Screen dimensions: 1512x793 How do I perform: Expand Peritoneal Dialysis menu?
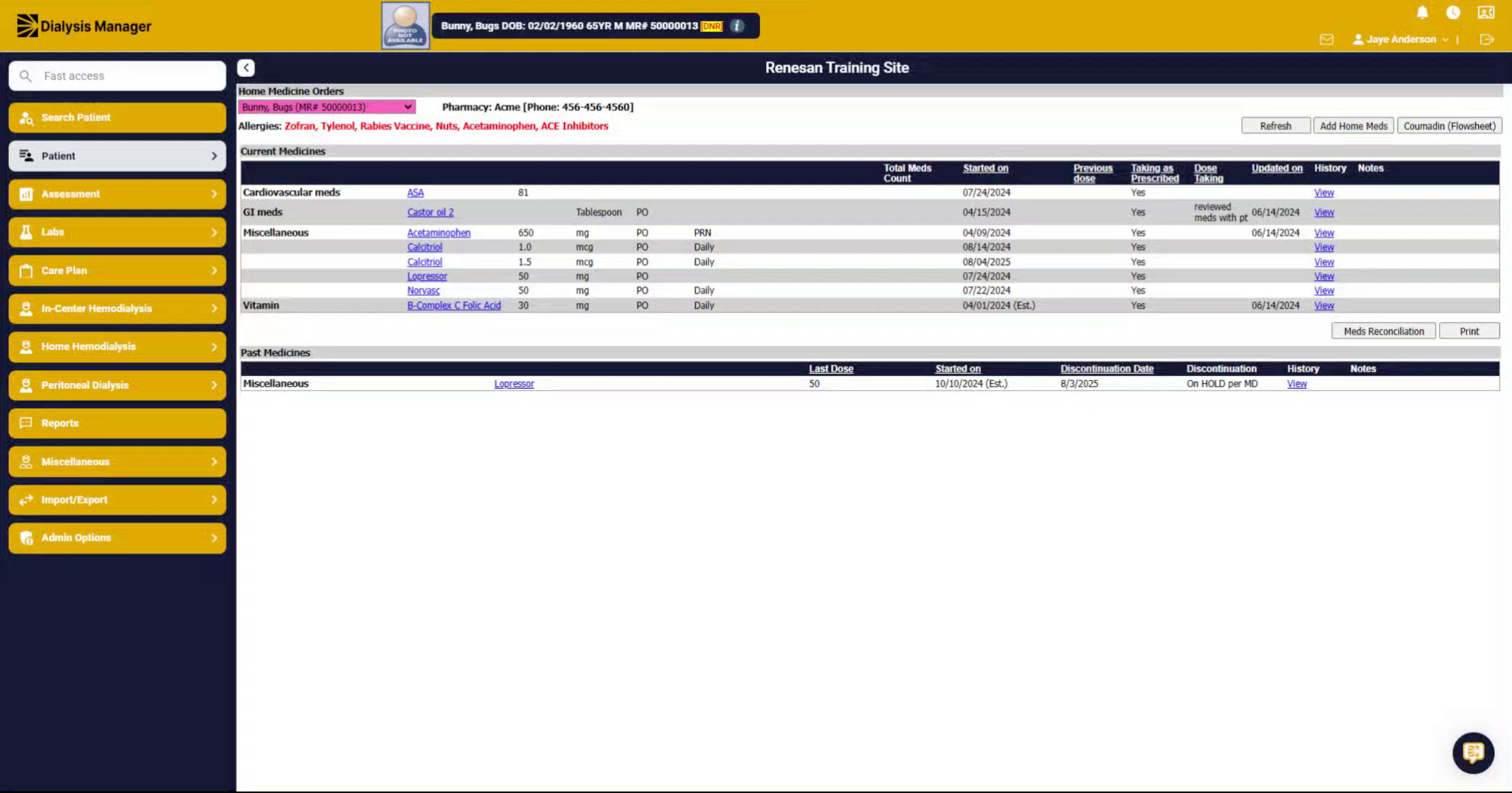tap(117, 385)
